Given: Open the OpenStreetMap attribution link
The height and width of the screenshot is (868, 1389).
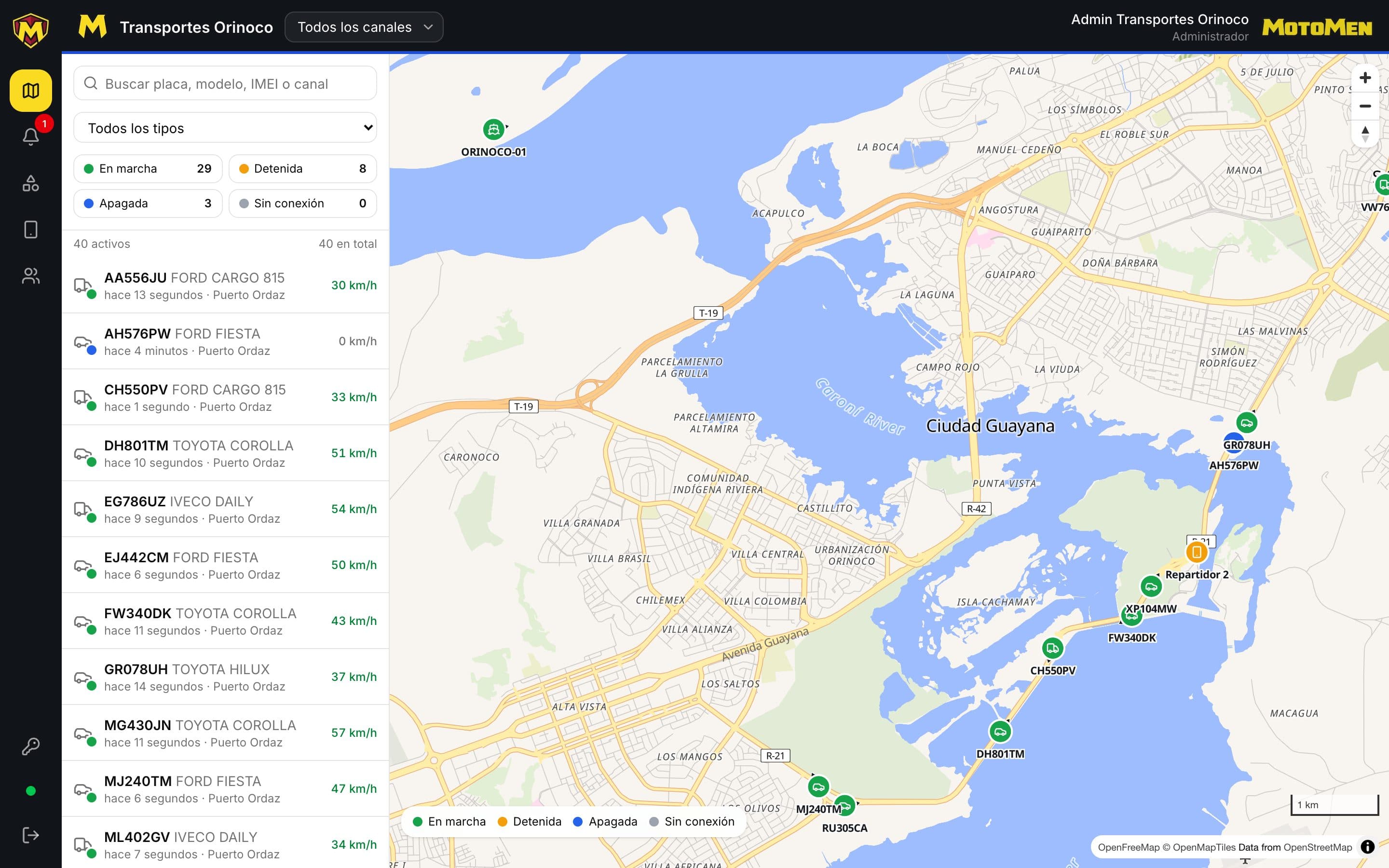Looking at the screenshot, I should [x=1318, y=847].
